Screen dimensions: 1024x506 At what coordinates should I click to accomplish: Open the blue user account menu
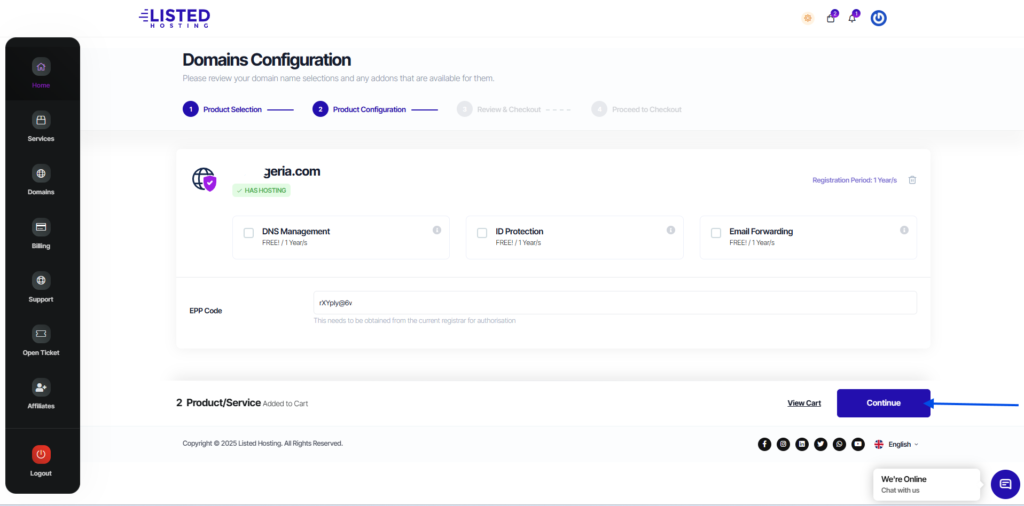point(878,18)
